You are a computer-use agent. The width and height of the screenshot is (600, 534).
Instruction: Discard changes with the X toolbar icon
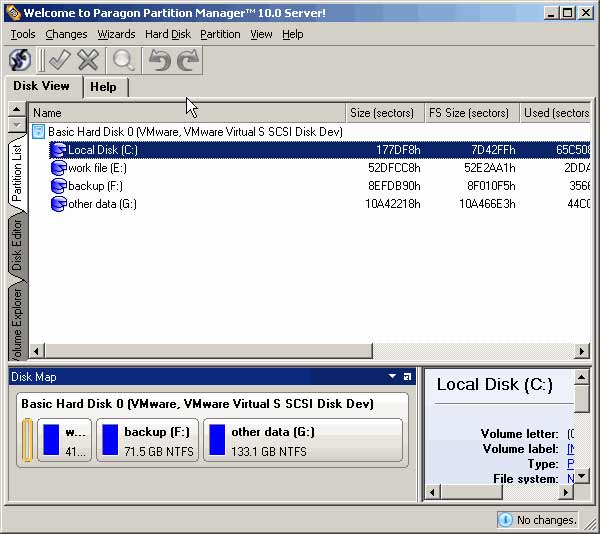coord(88,60)
